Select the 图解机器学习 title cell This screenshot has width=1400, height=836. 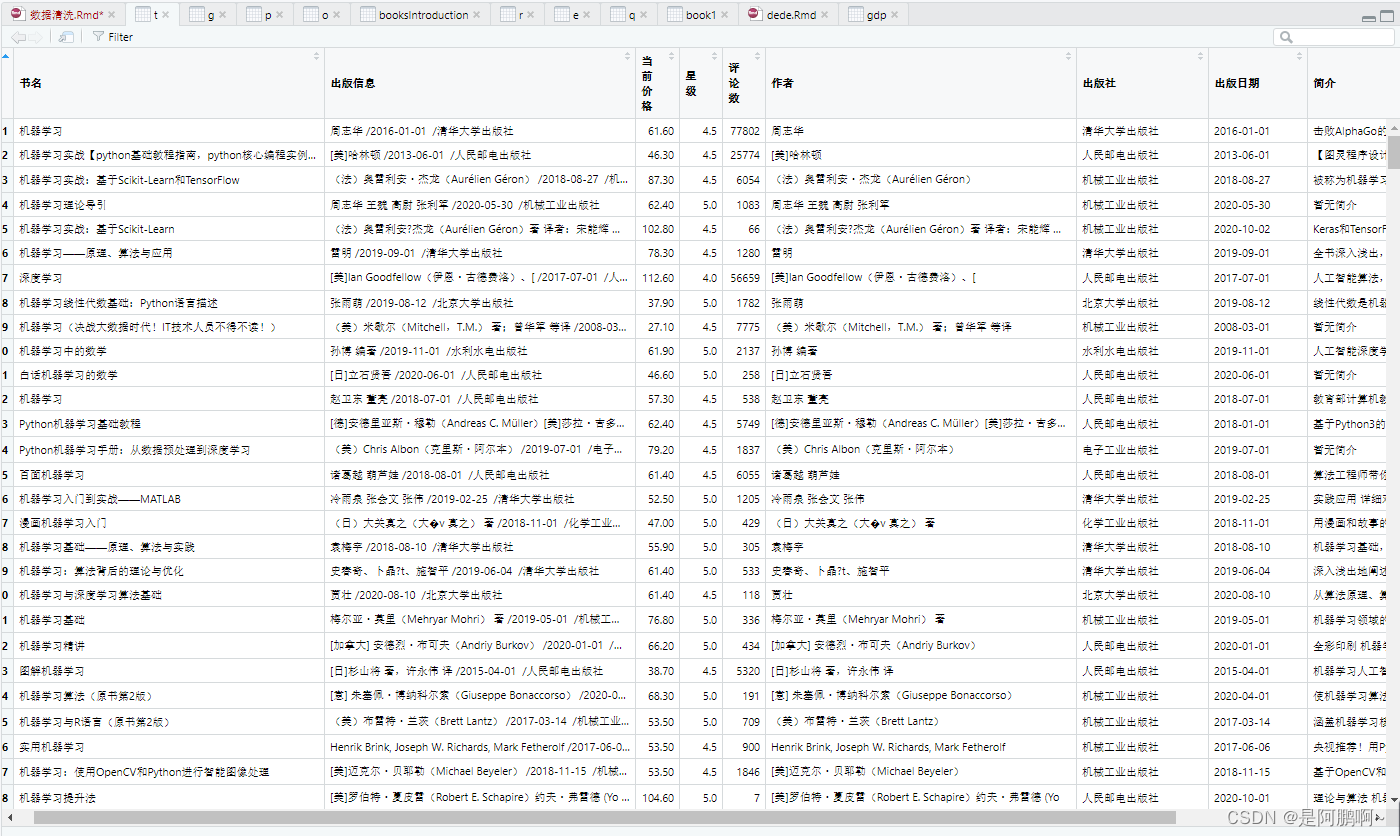click(x=168, y=671)
